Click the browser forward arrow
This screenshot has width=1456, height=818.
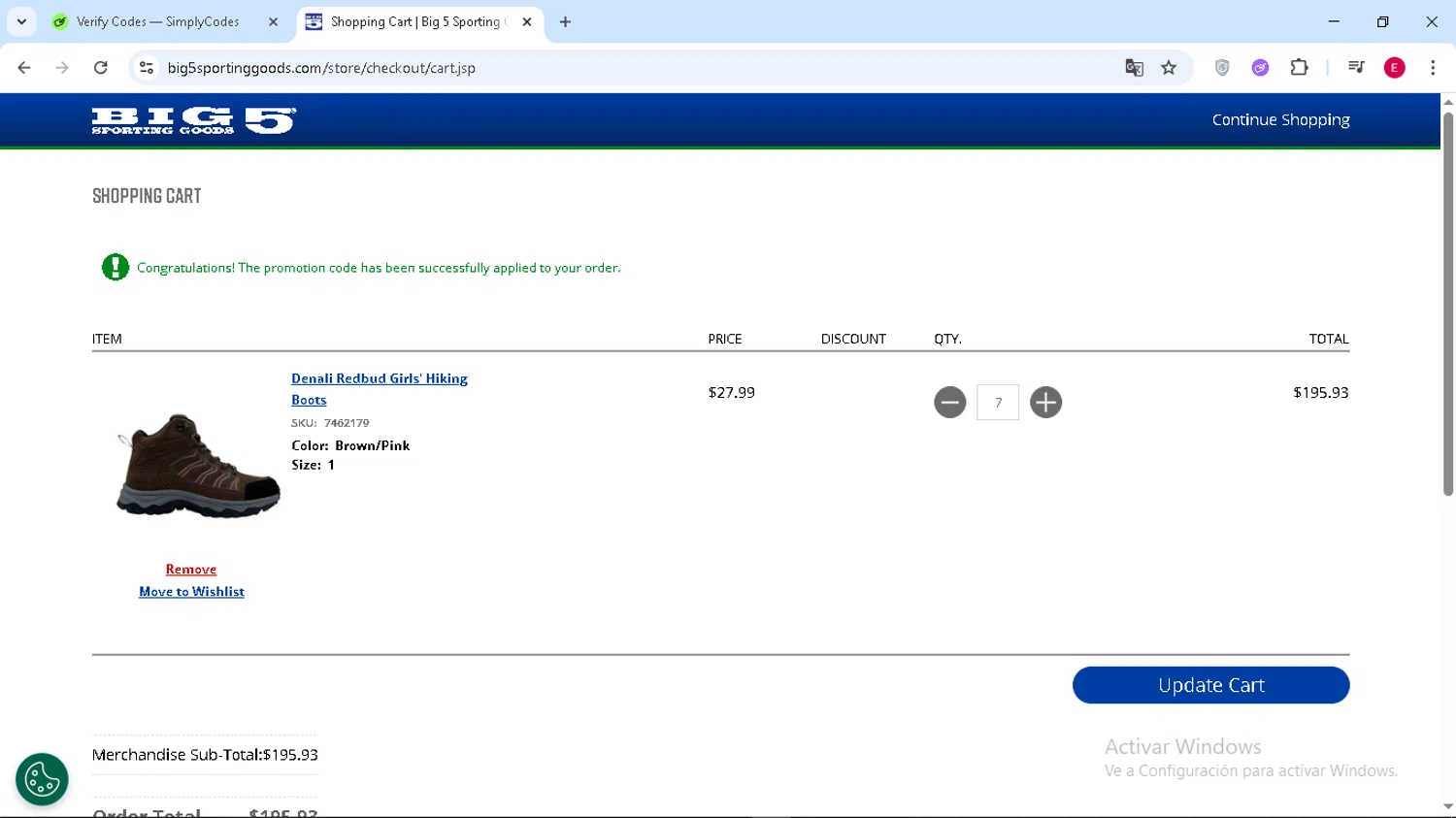coord(62,68)
